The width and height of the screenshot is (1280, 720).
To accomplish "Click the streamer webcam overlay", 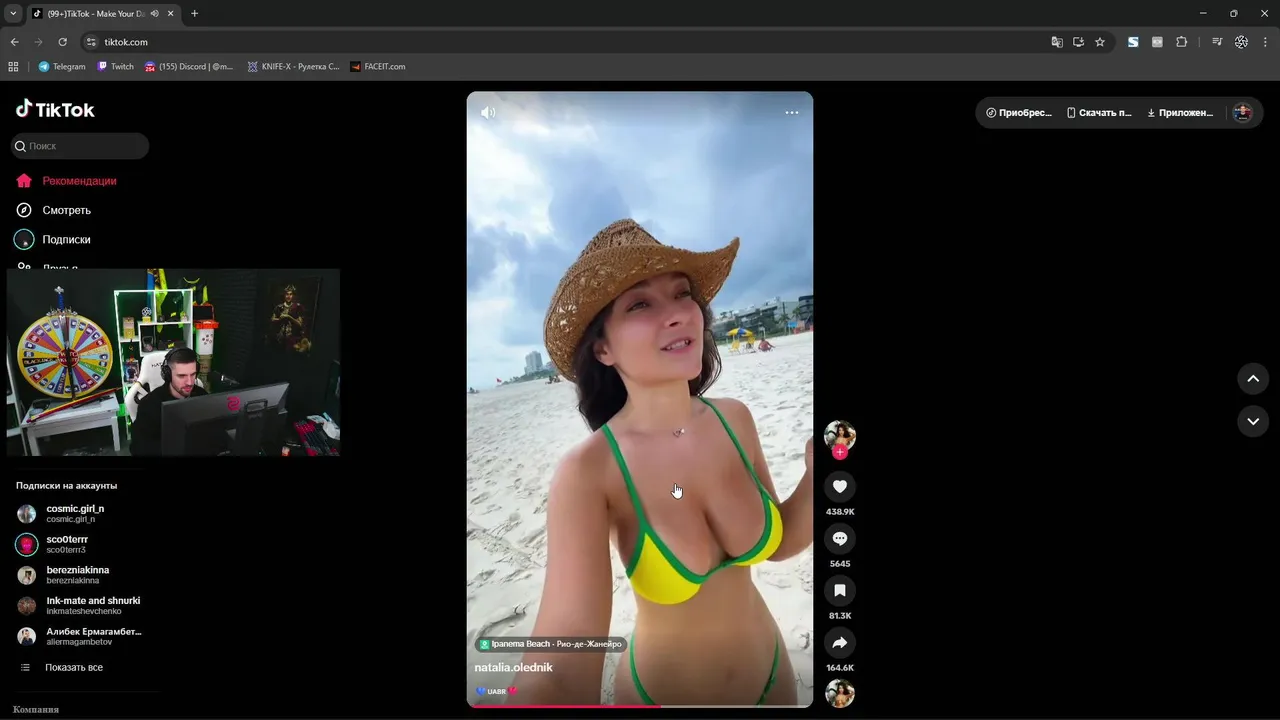I will [x=173, y=362].
